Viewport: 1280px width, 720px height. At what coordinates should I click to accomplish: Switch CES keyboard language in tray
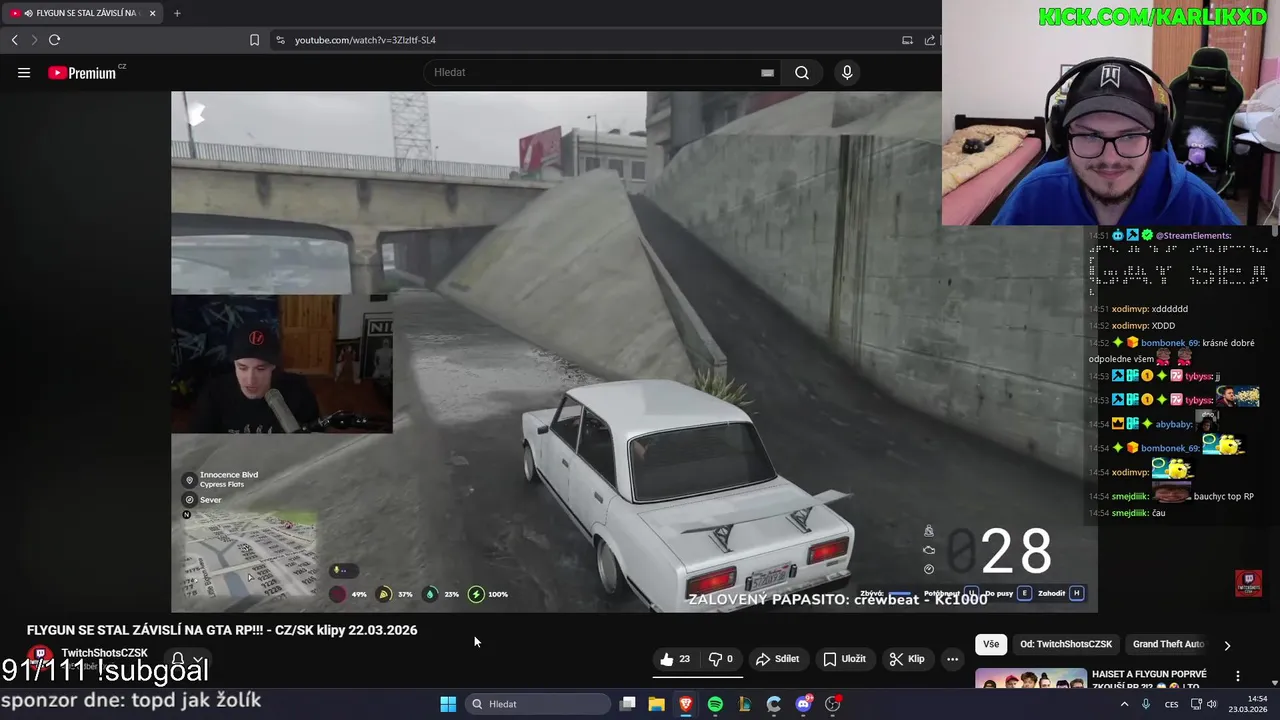click(x=1171, y=704)
